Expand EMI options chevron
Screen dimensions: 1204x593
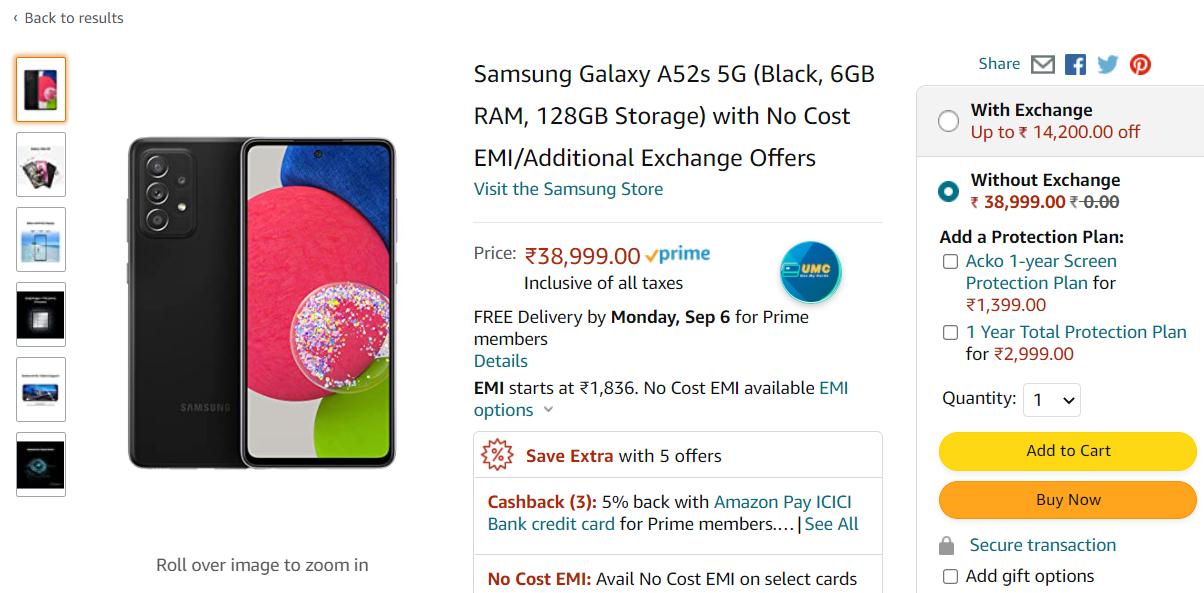(548, 410)
